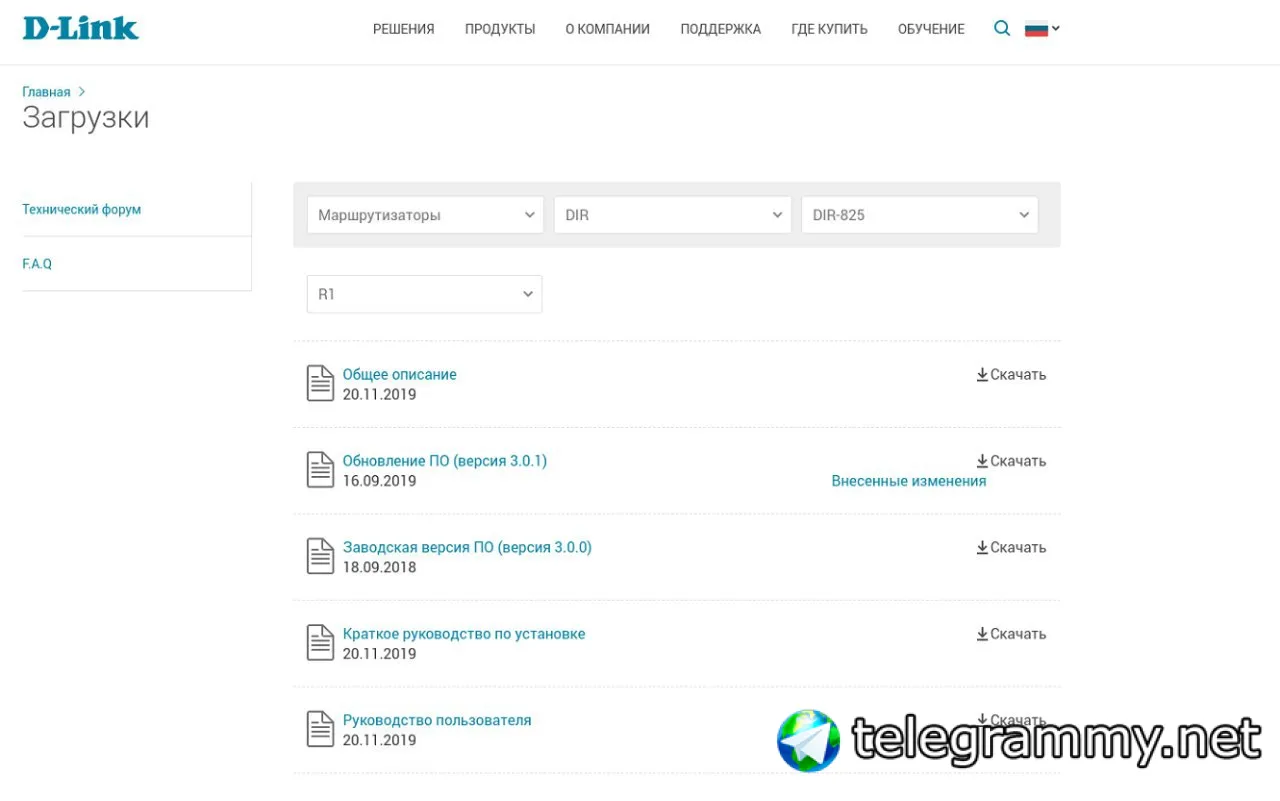The height and width of the screenshot is (801, 1280).
Task: Open Технический форум sidebar link
Action: tap(82, 209)
